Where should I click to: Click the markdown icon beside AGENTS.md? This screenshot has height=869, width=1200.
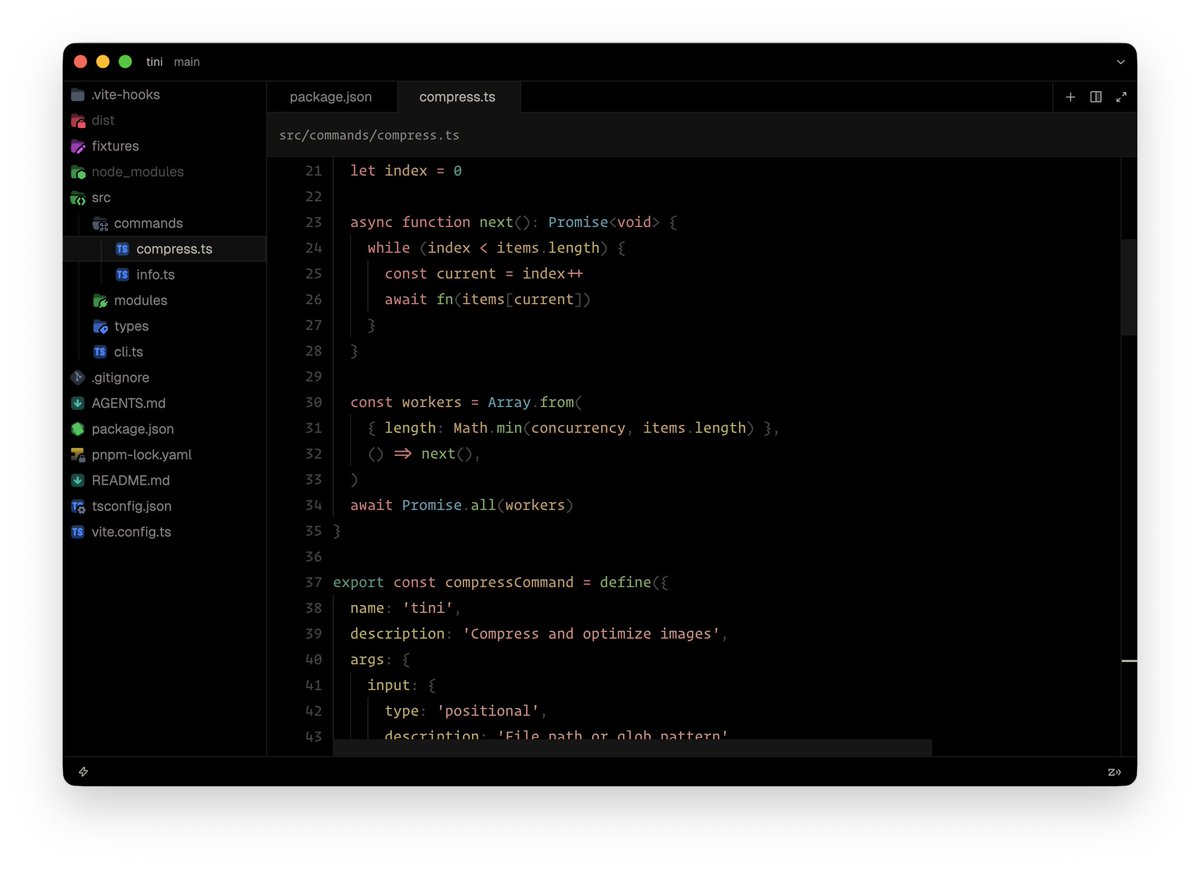pyautogui.click(x=78, y=403)
